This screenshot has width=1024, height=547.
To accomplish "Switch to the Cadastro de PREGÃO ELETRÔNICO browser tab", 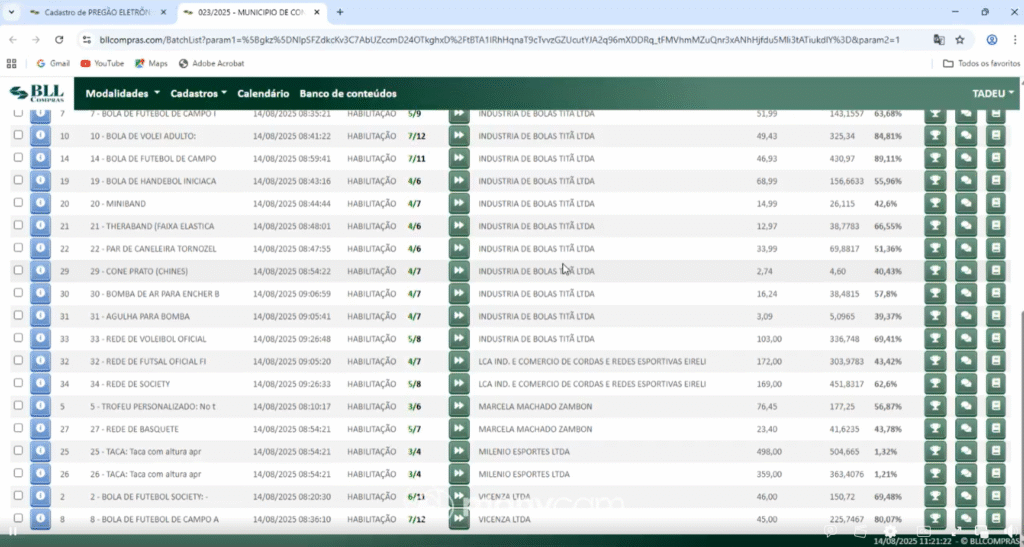I will pos(97,12).
